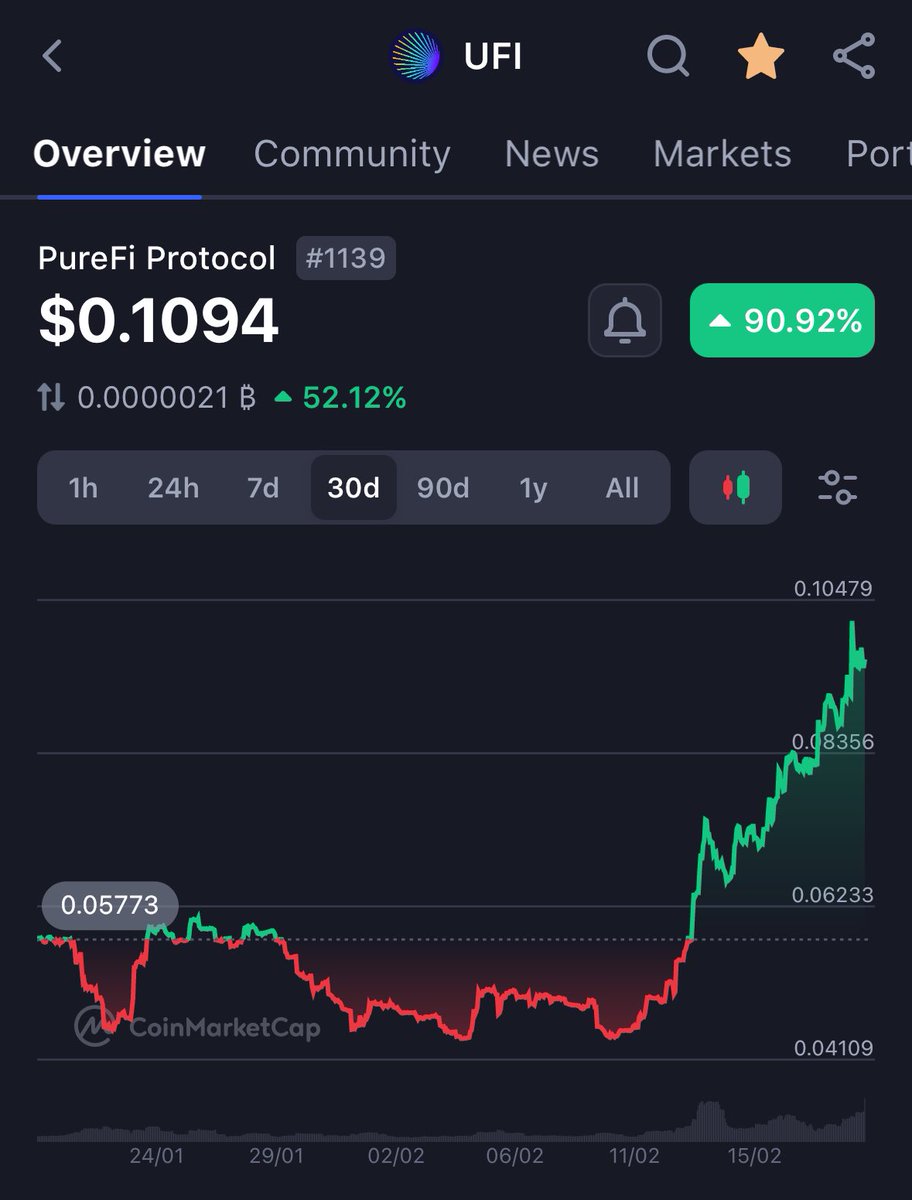Select the 1h chart range
912x1200 pixels.
[x=83, y=488]
